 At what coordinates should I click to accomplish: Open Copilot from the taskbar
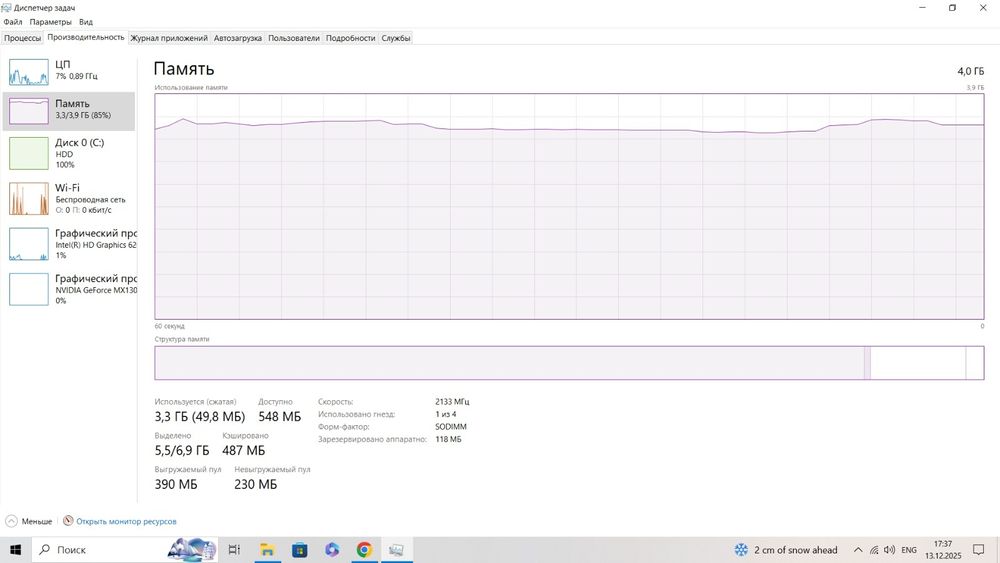332,550
